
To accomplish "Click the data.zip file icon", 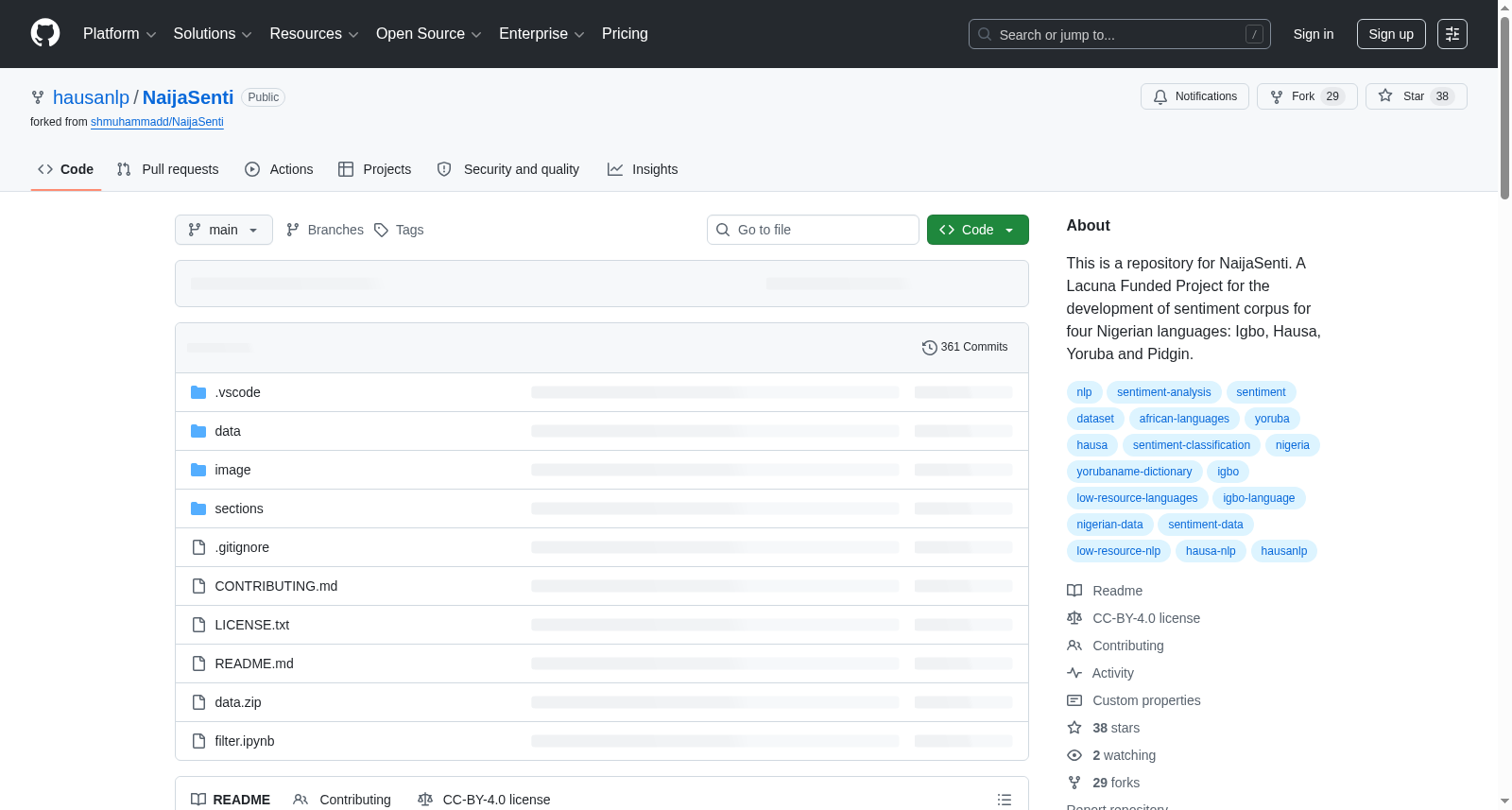I will coord(198,702).
